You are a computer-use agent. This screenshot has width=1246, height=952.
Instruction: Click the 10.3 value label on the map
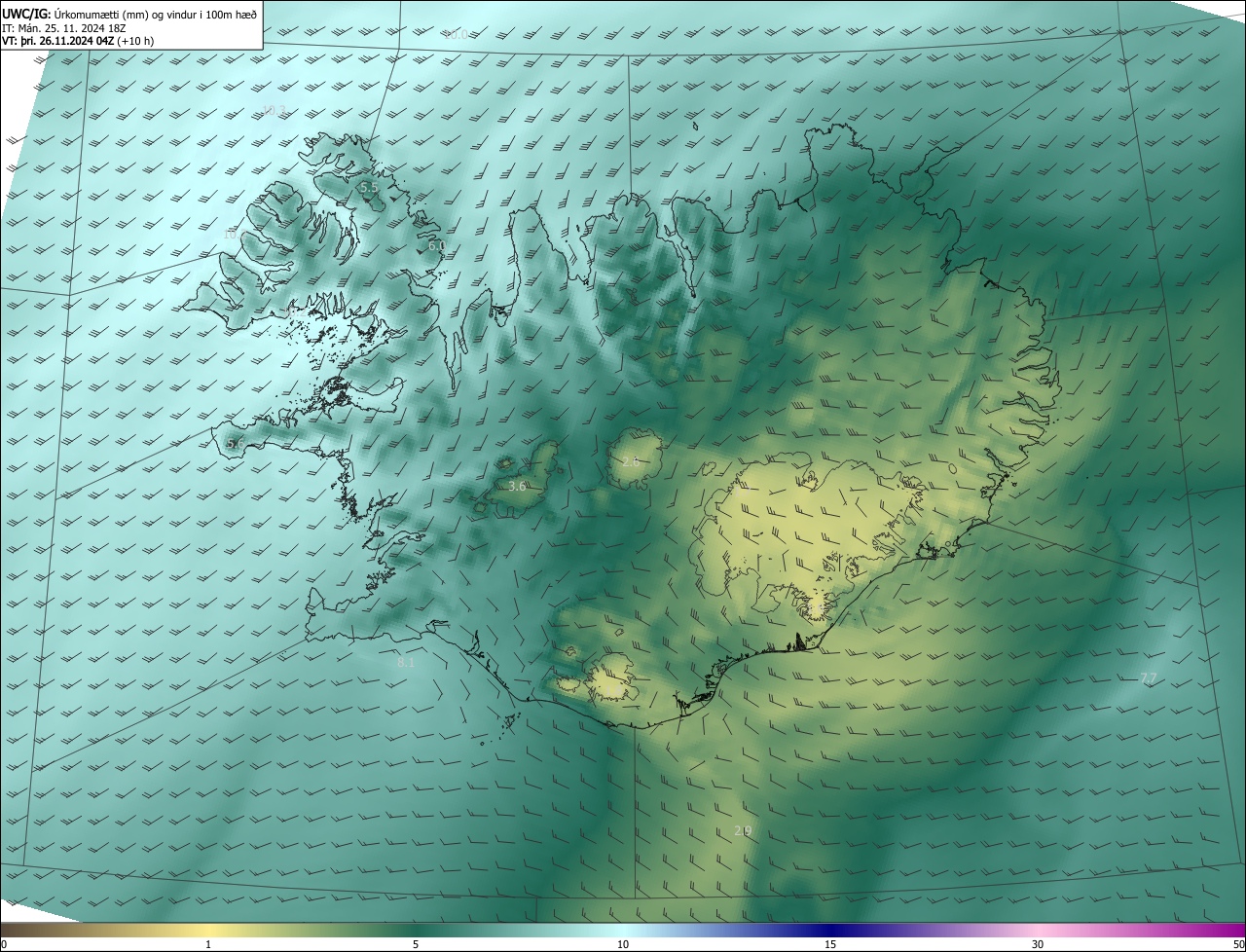[x=275, y=110]
